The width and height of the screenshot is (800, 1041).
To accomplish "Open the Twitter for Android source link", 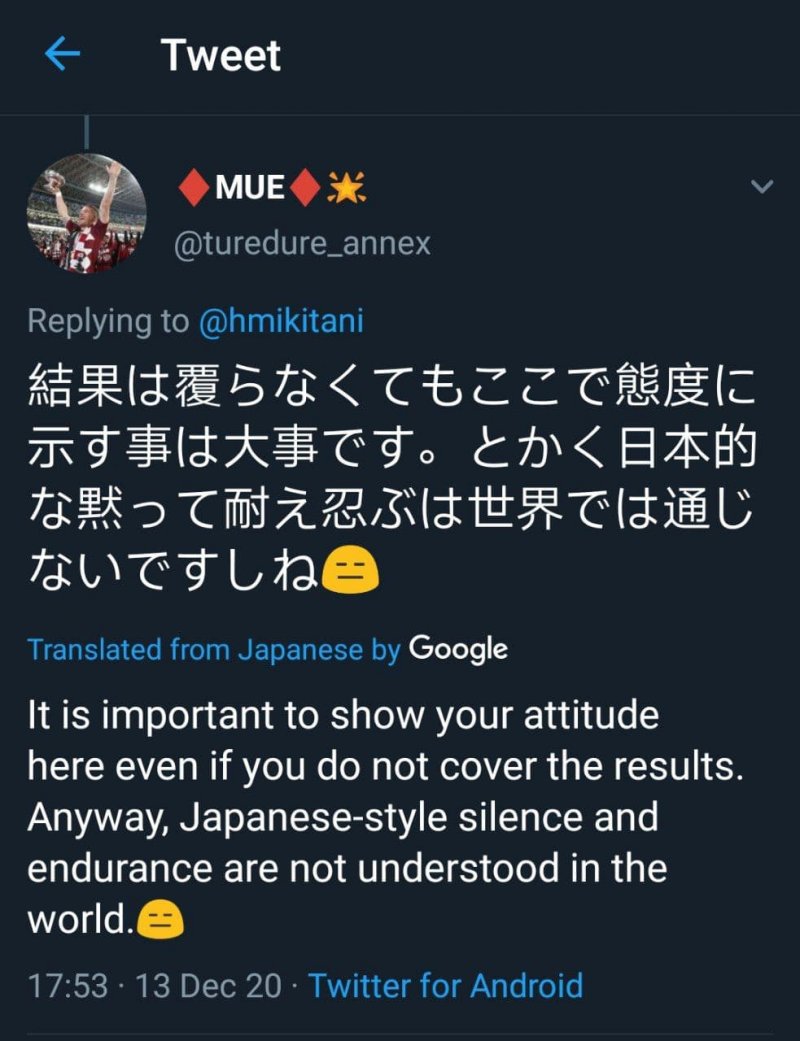I will (x=445, y=986).
